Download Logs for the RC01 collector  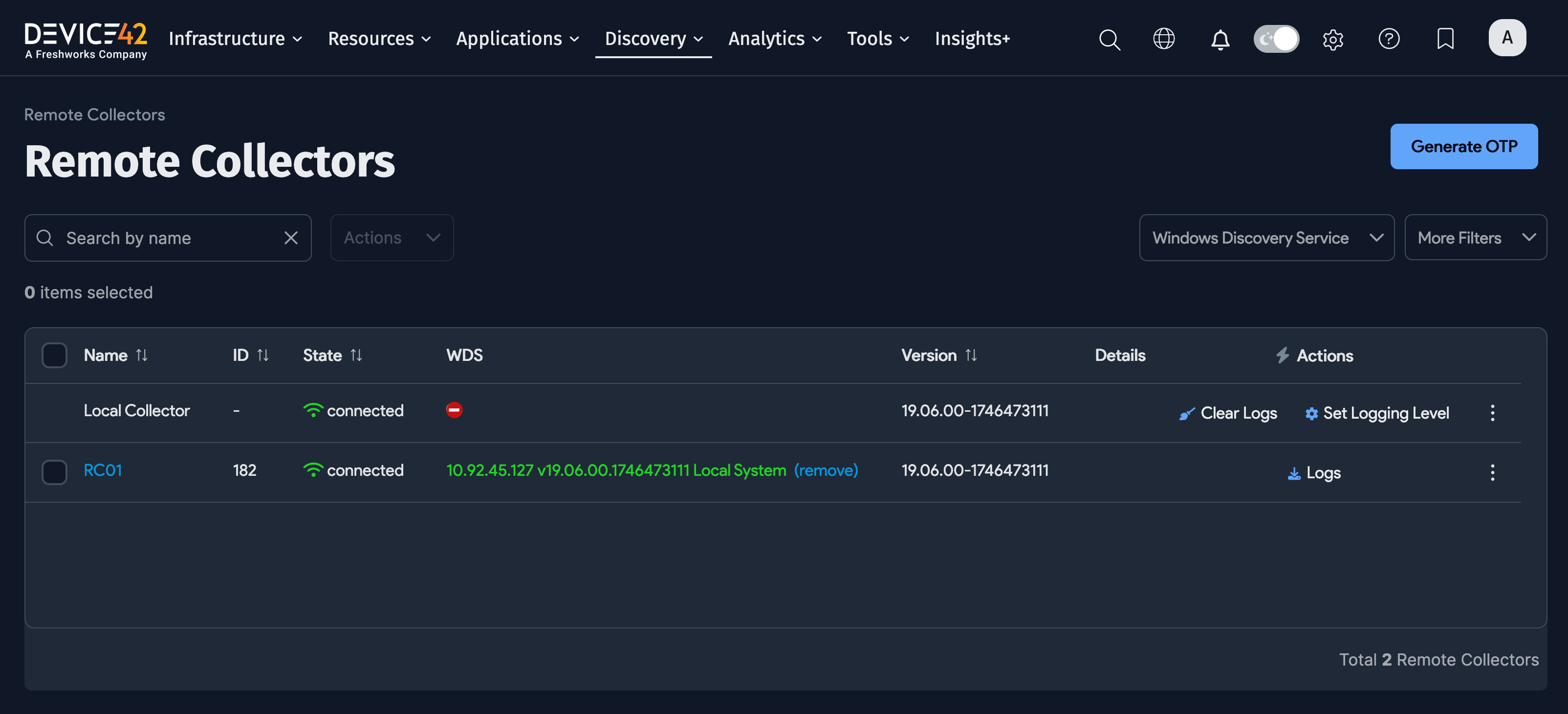pos(1313,472)
